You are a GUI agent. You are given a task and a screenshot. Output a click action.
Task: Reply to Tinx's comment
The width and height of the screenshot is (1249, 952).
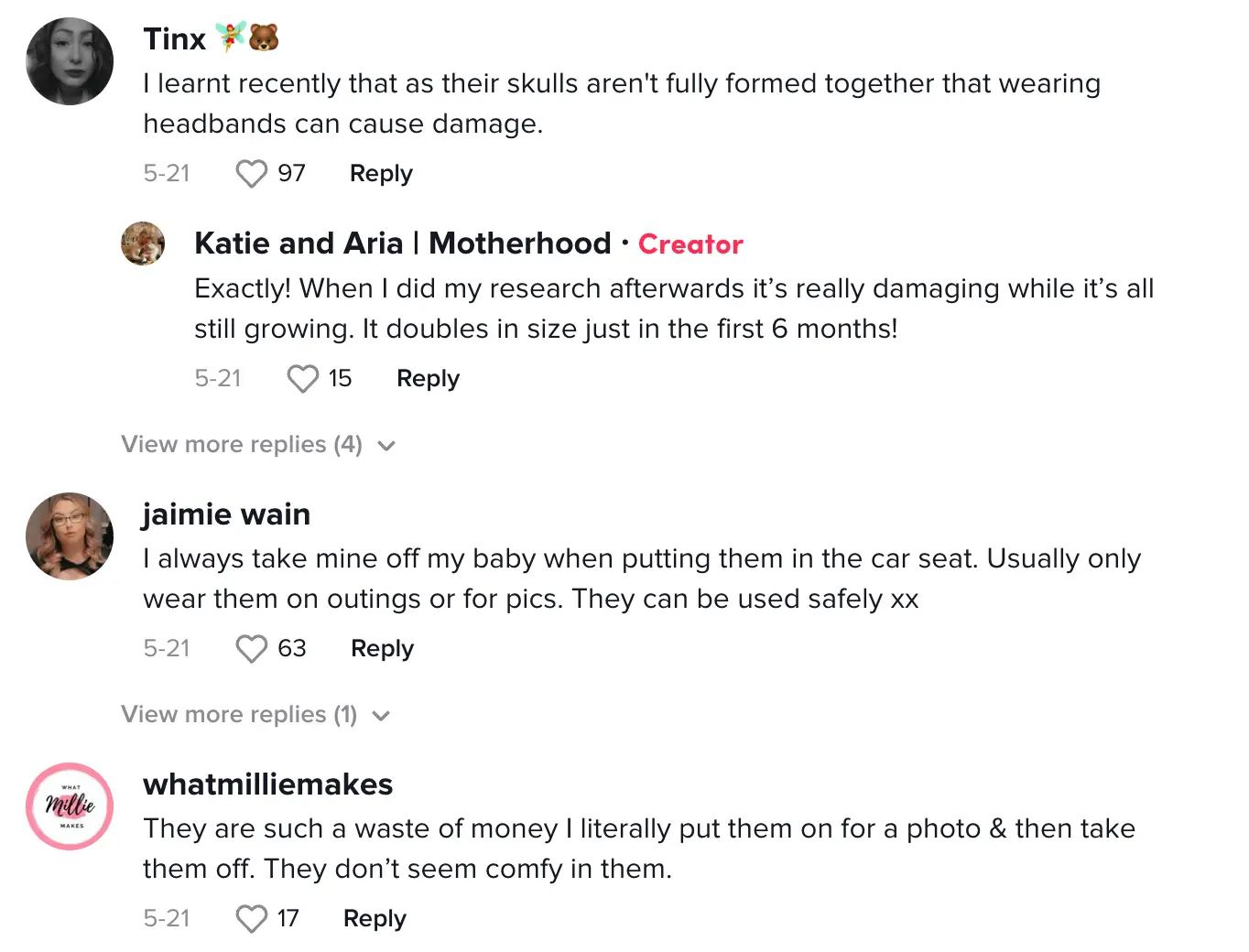(x=380, y=173)
